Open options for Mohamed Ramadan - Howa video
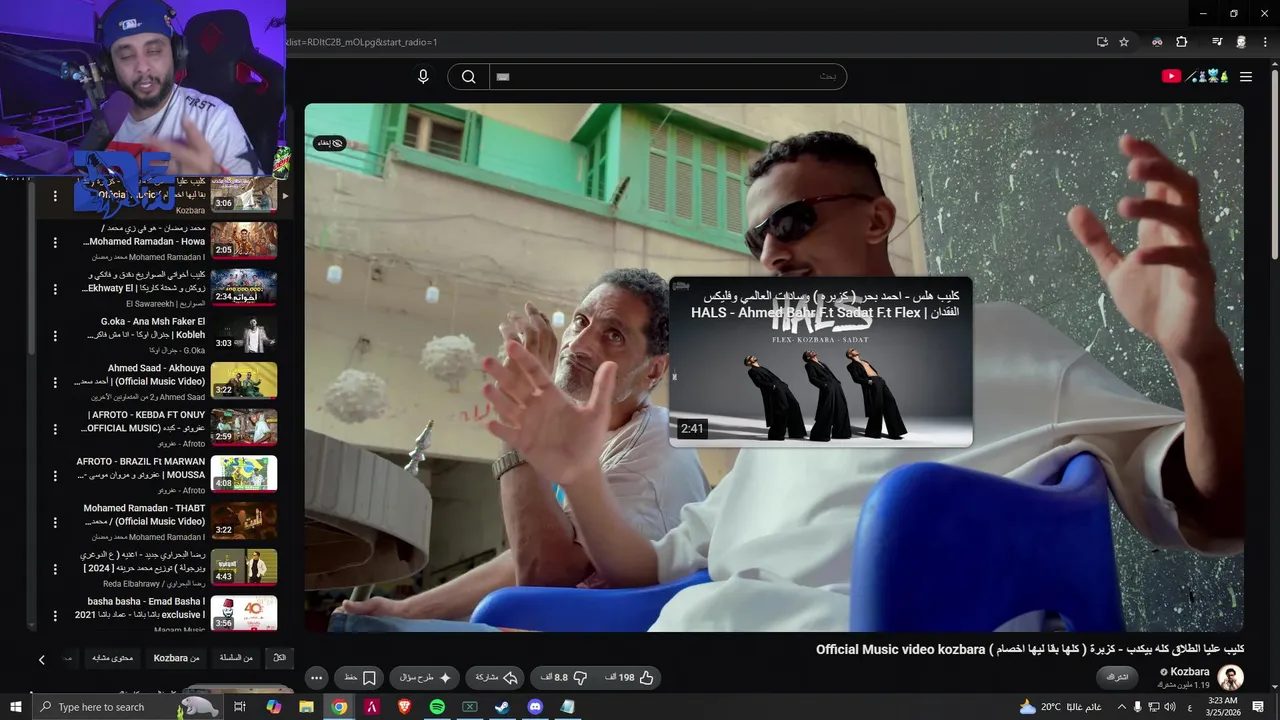 coord(55,241)
